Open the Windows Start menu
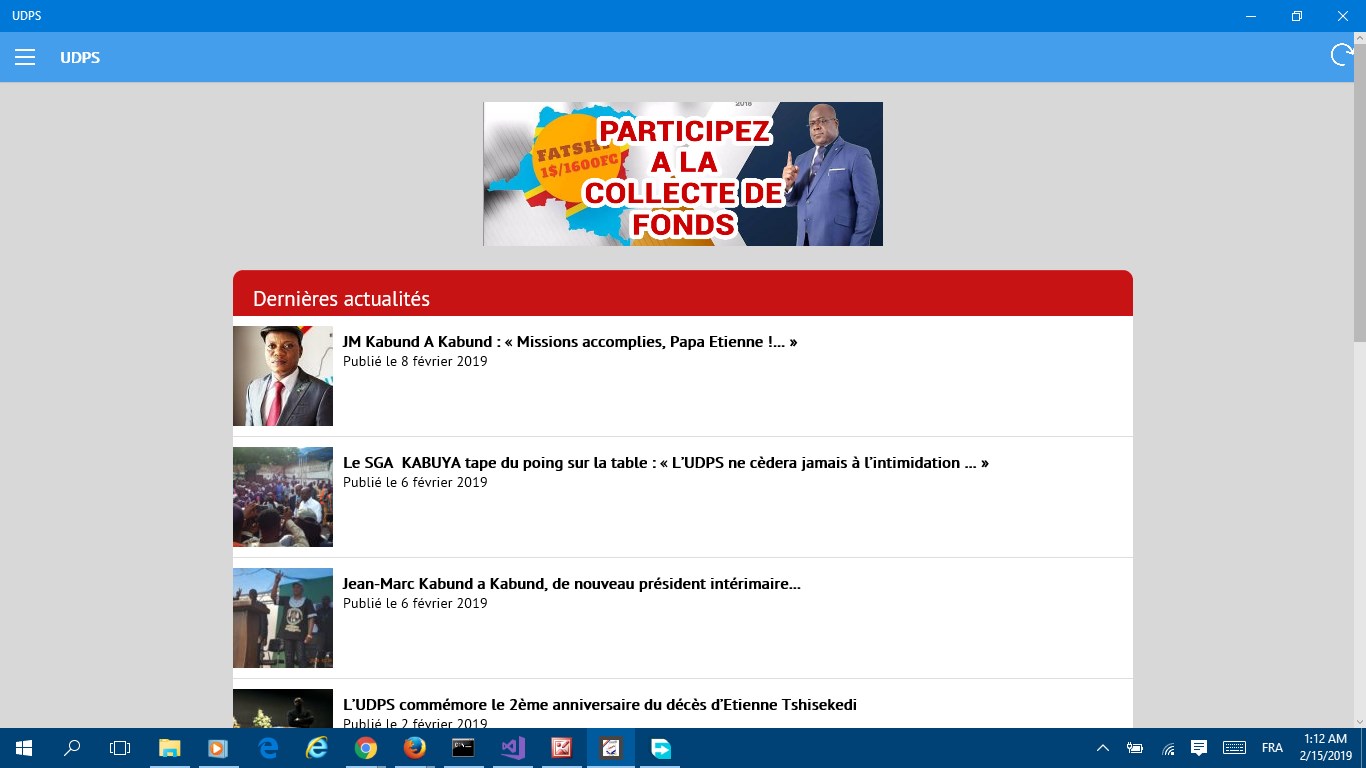 pyautogui.click(x=24, y=748)
